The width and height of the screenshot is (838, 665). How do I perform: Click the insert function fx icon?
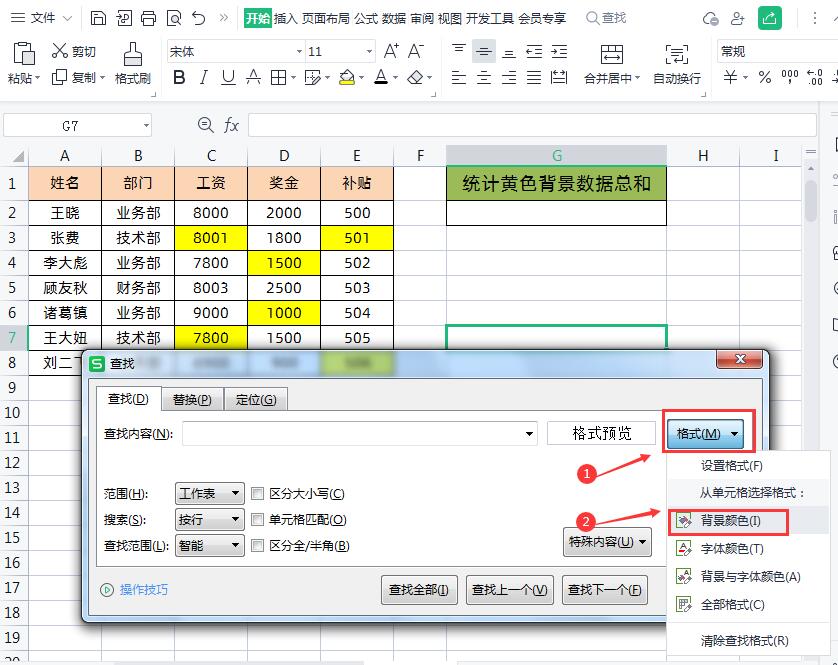[x=231, y=125]
